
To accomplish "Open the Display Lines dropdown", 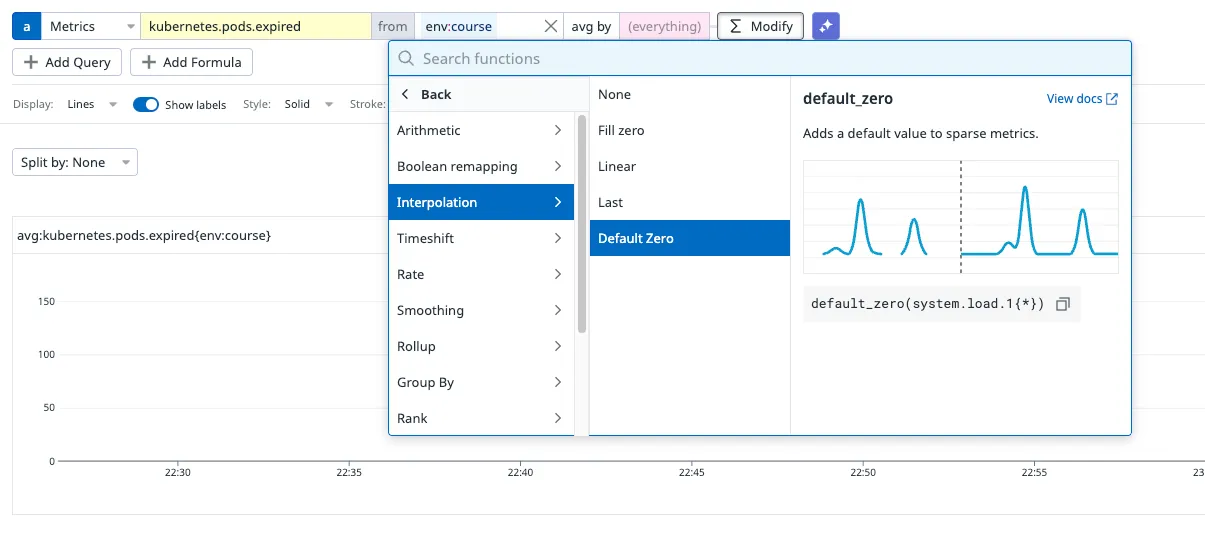I will (x=92, y=104).
